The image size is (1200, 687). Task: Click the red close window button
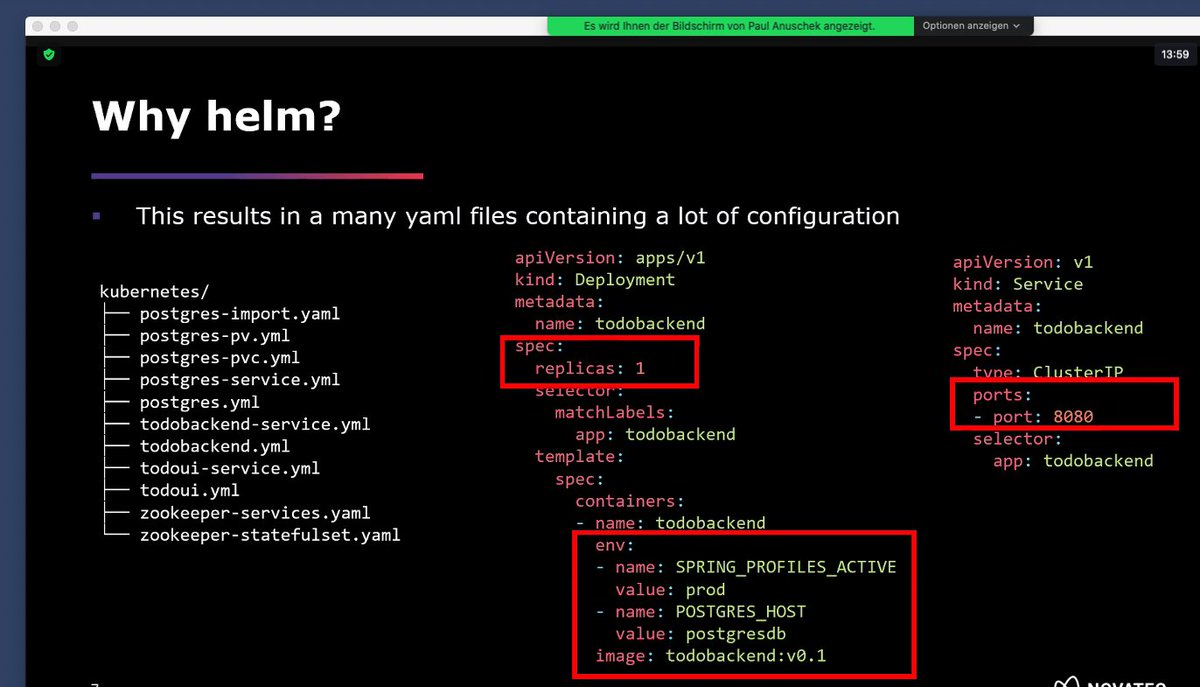coord(38,26)
